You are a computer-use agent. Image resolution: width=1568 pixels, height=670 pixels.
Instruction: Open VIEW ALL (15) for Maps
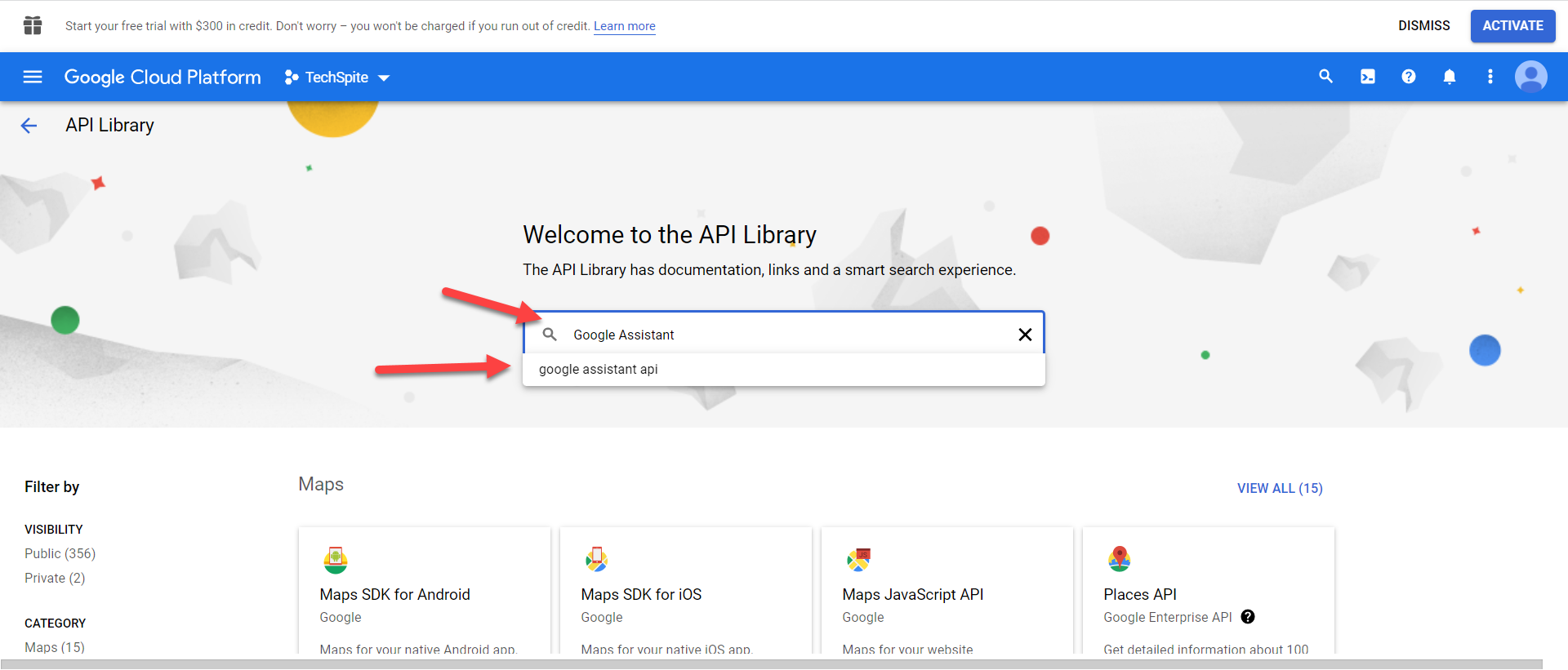coord(1279,488)
